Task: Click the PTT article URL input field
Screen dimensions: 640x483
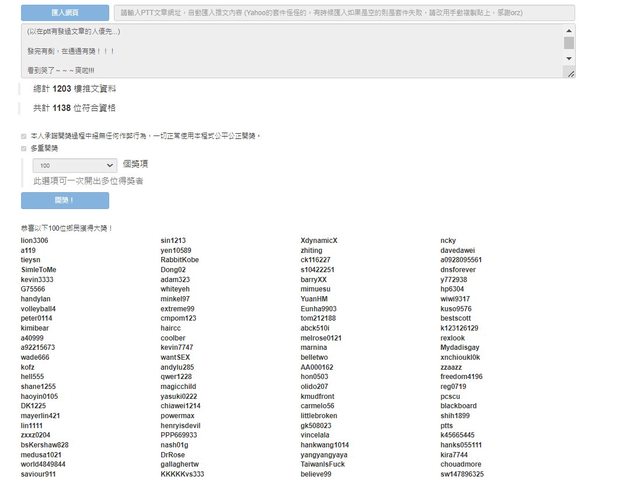Action: (x=340, y=12)
